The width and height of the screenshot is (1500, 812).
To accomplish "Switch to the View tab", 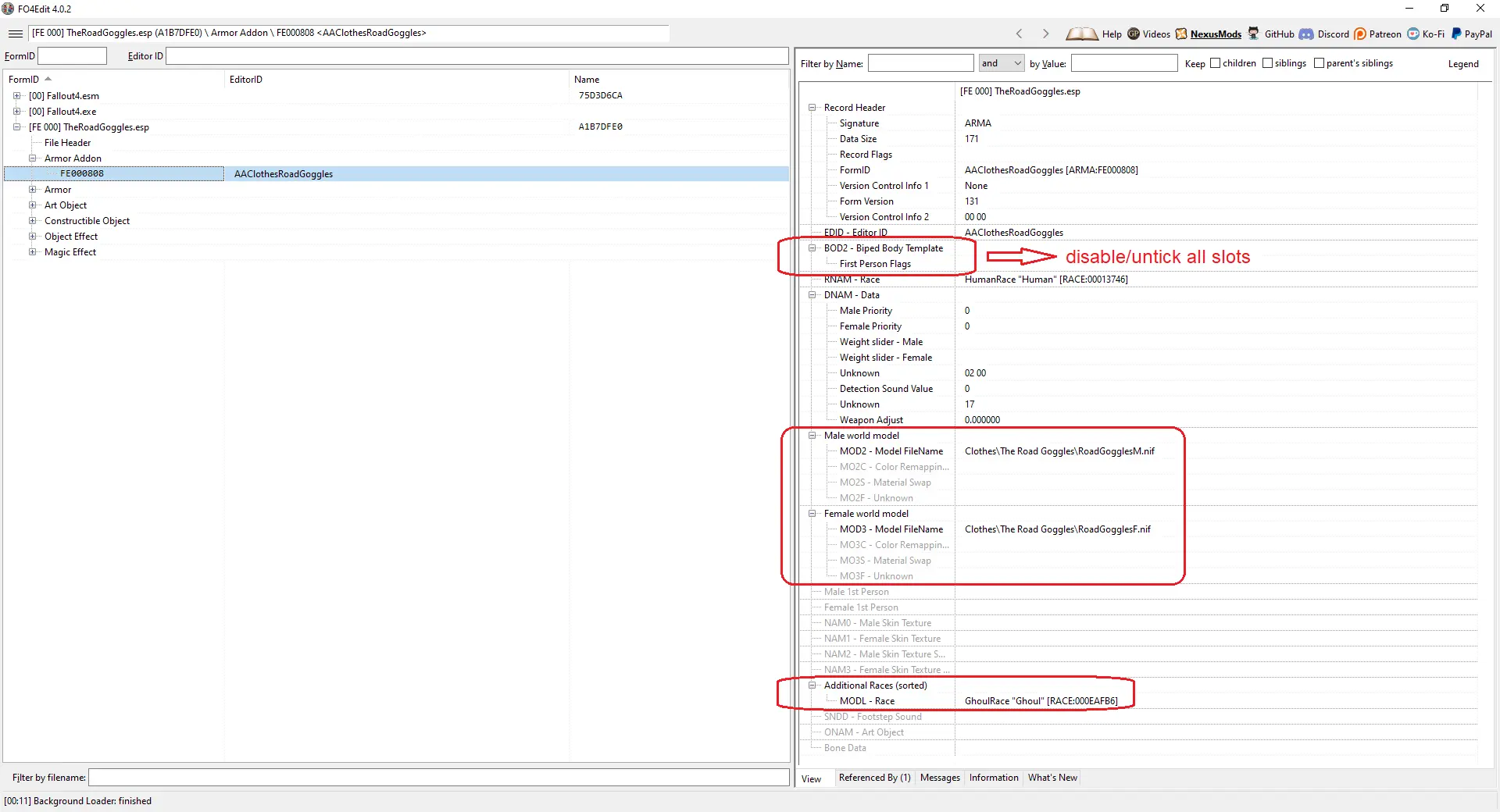I will (812, 778).
